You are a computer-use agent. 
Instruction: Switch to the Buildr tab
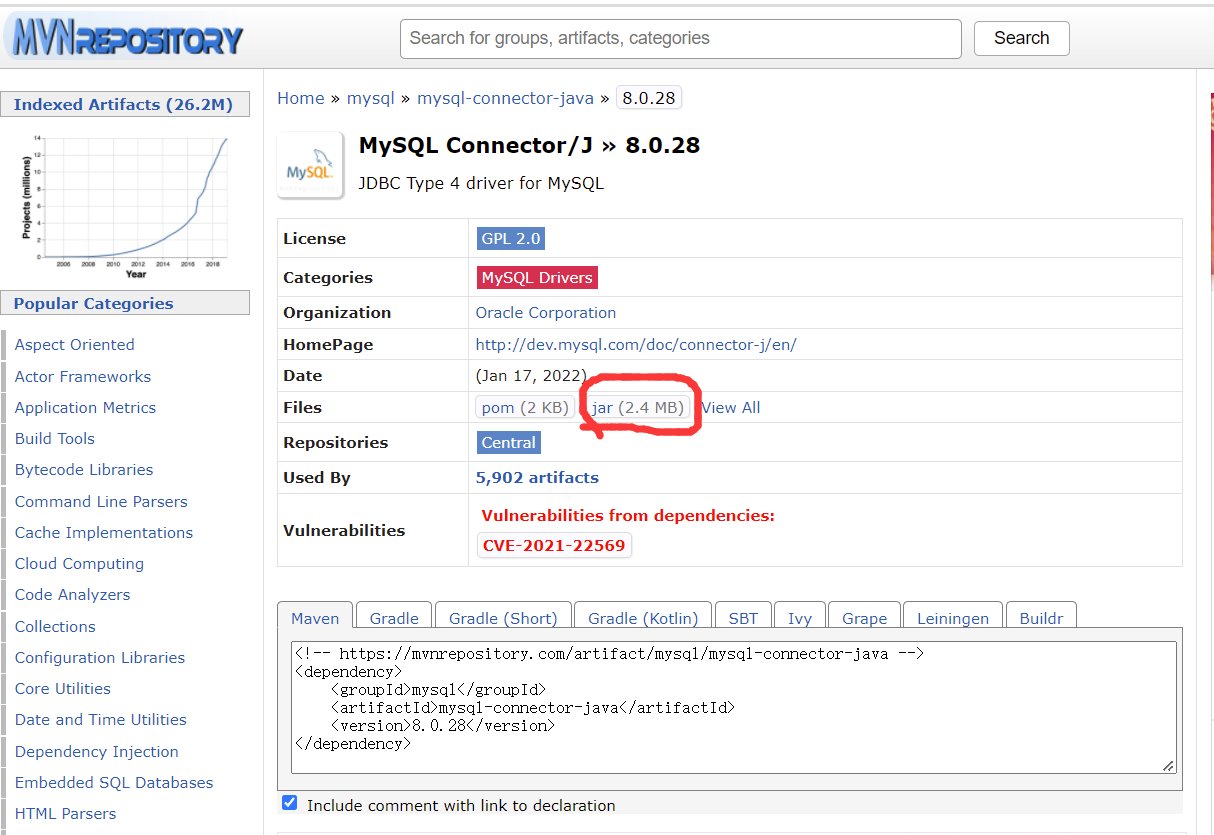coord(1041,618)
